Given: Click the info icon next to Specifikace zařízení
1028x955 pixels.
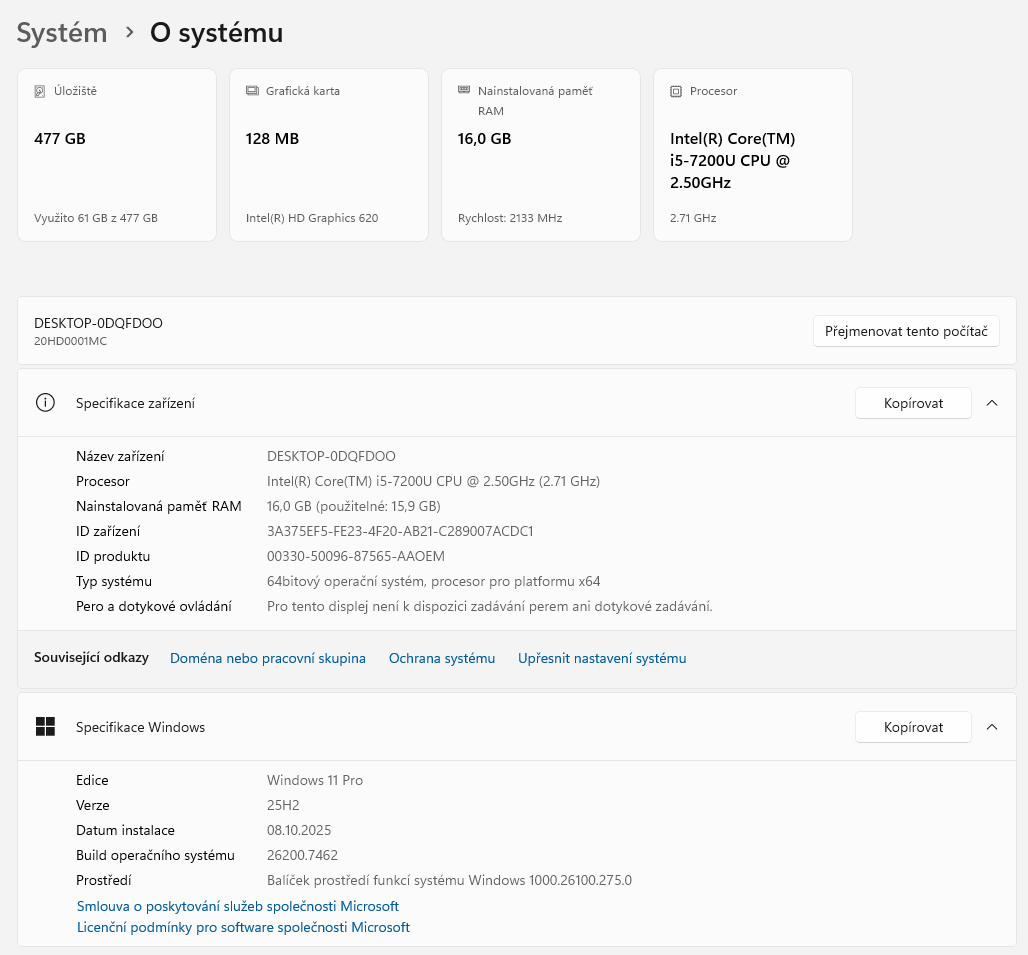Looking at the screenshot, I should coord(45,402).
